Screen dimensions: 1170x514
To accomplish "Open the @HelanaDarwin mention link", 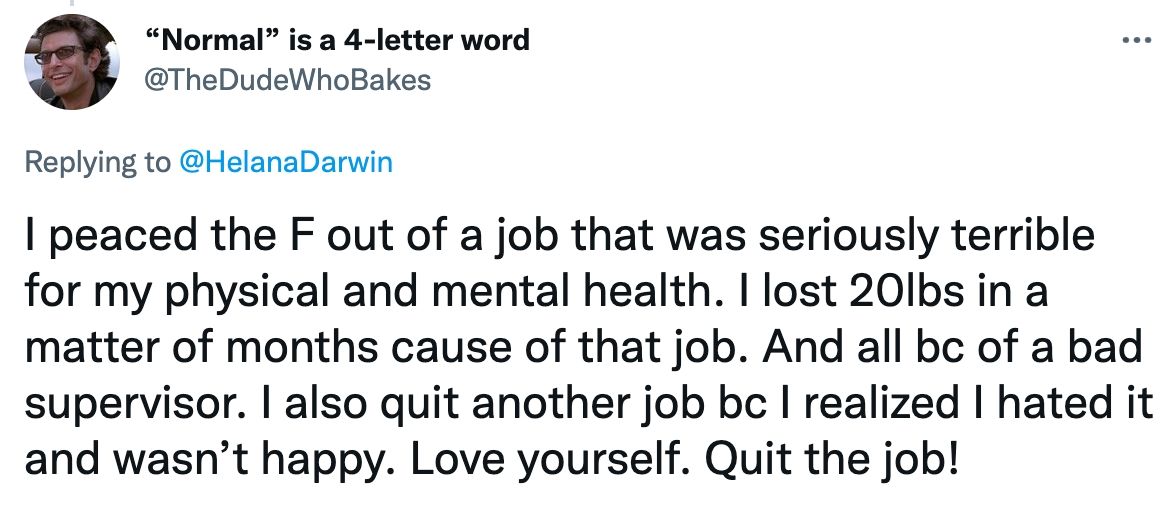I will (x=285, y=163).
